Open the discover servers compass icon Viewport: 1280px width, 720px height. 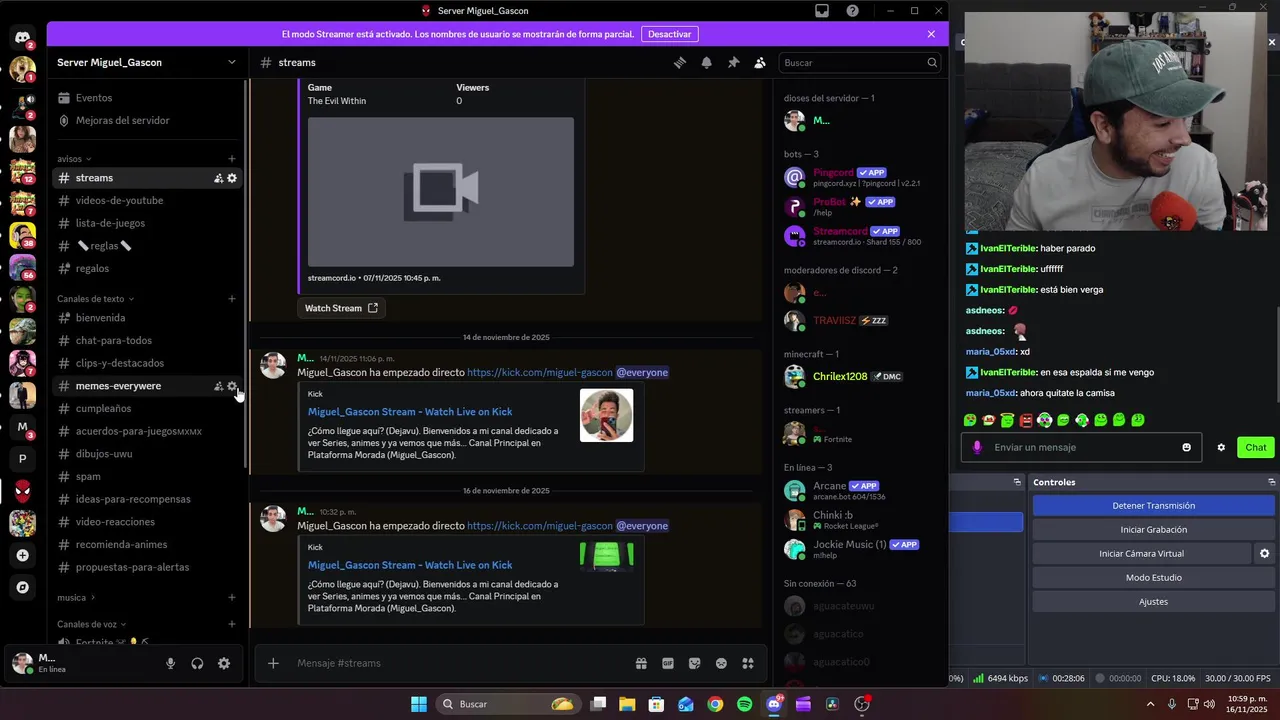22,587
